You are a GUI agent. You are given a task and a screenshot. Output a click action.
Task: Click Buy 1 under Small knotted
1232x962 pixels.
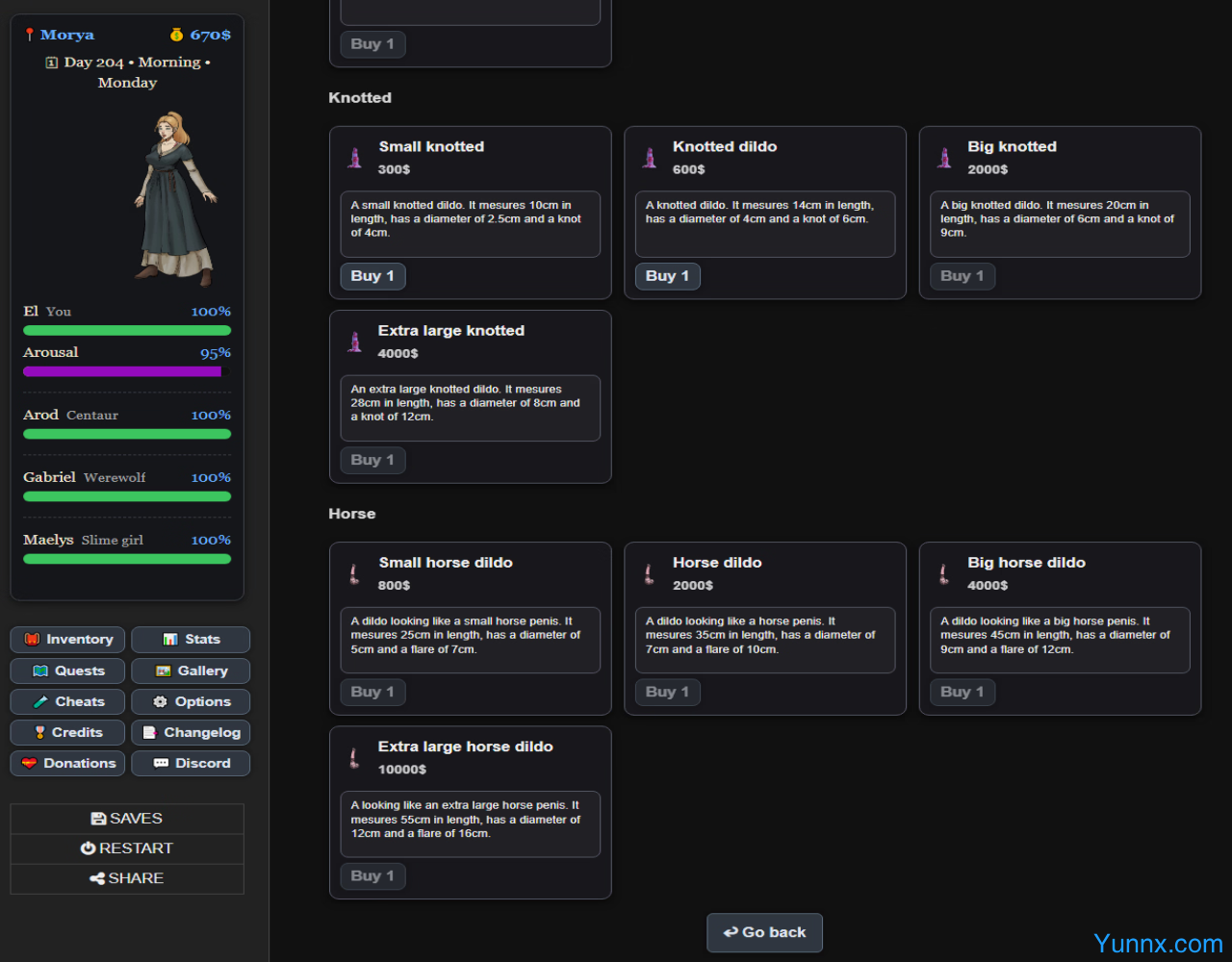[x=372, y=276]
